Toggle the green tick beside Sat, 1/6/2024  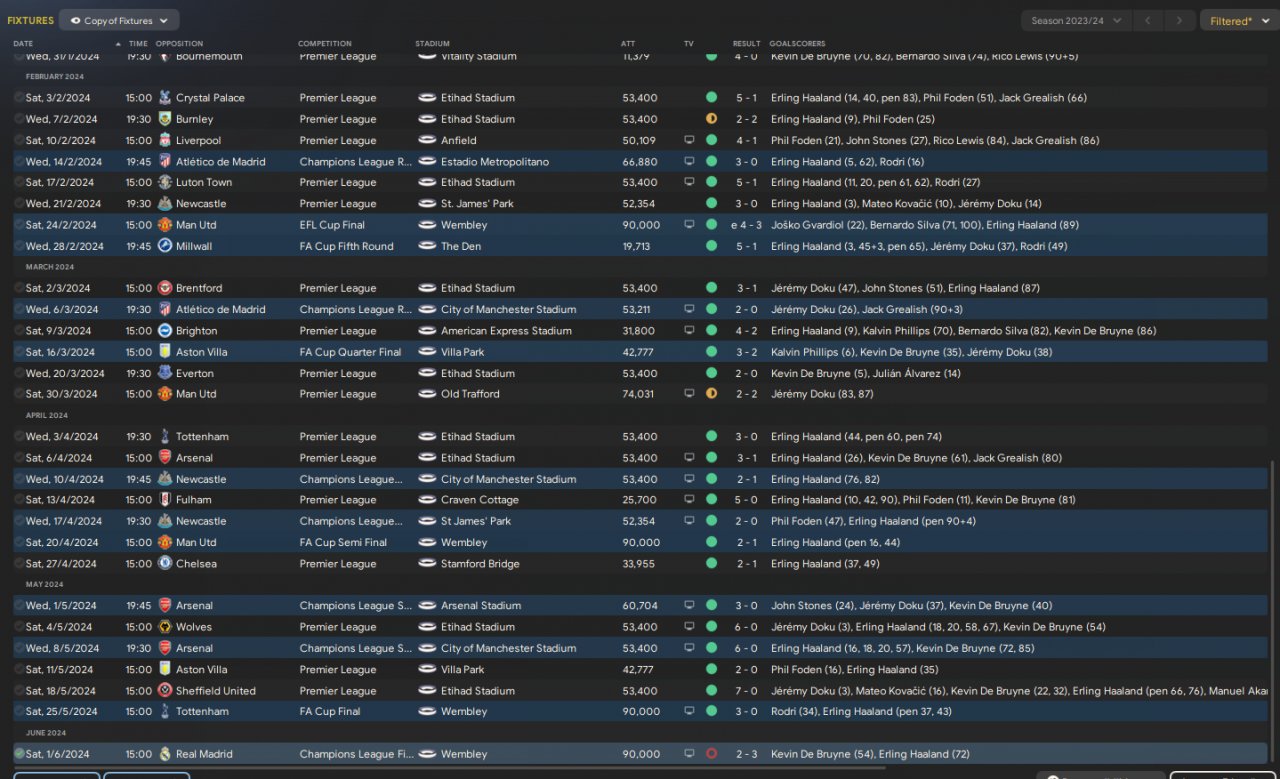19,754
